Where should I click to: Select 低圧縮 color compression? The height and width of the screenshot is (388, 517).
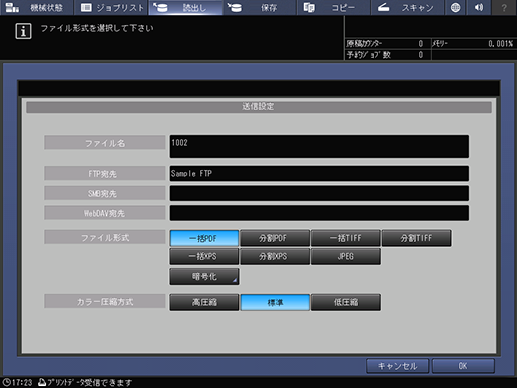click(x=346, y=302)
